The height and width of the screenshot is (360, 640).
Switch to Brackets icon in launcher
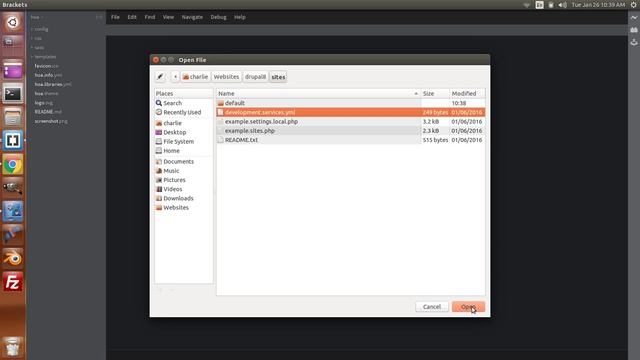coord(13,141)
